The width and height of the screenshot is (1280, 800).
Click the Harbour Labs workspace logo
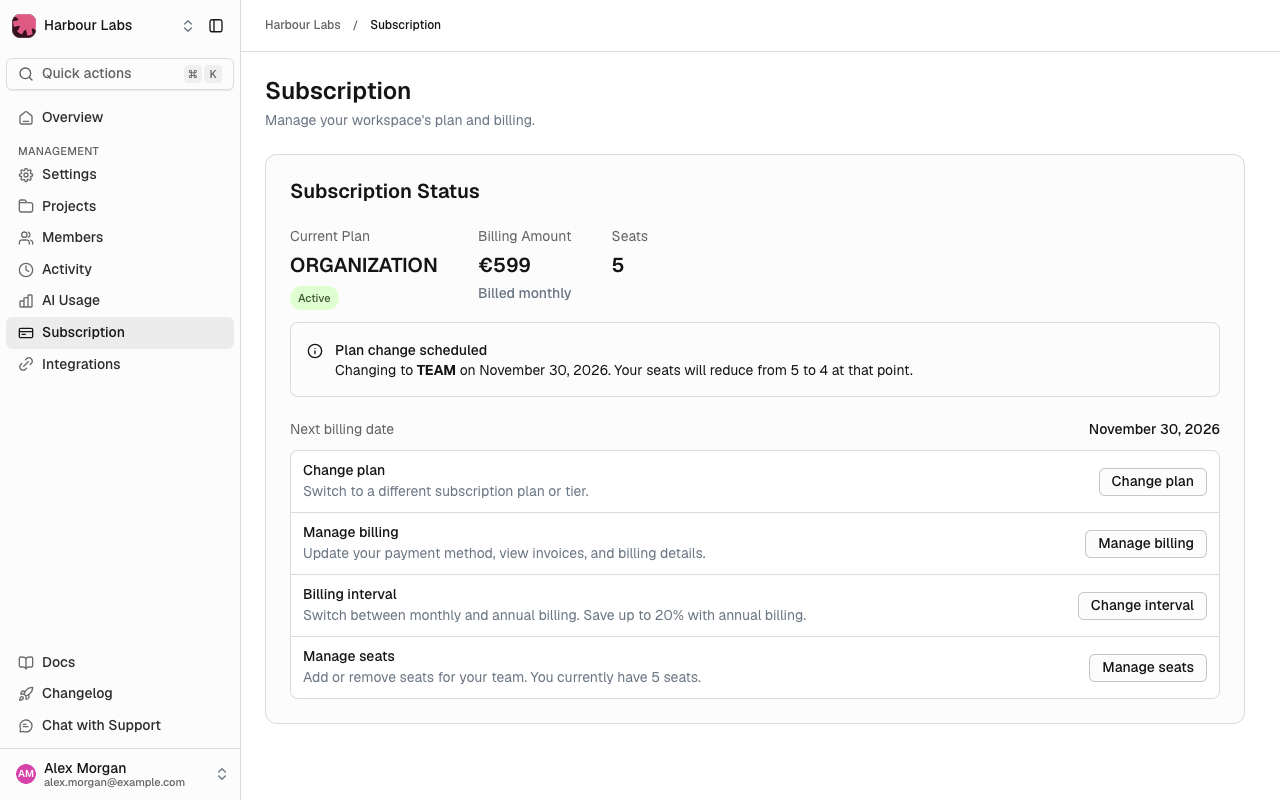point(24,26)
